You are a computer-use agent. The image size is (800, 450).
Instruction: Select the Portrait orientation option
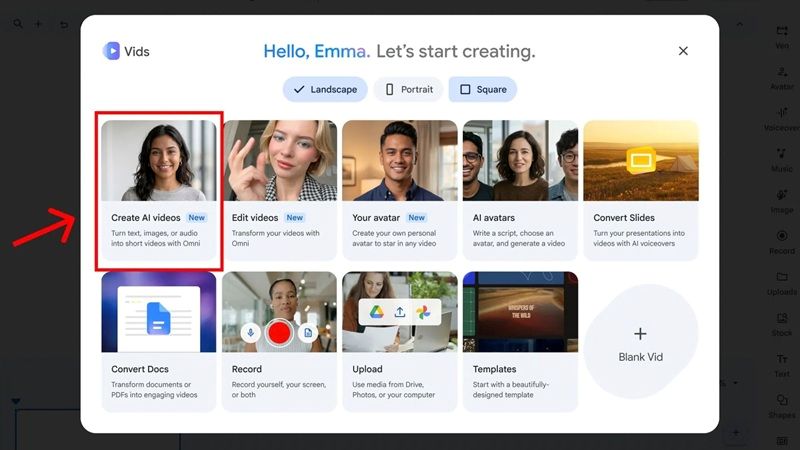click(409, 89)
